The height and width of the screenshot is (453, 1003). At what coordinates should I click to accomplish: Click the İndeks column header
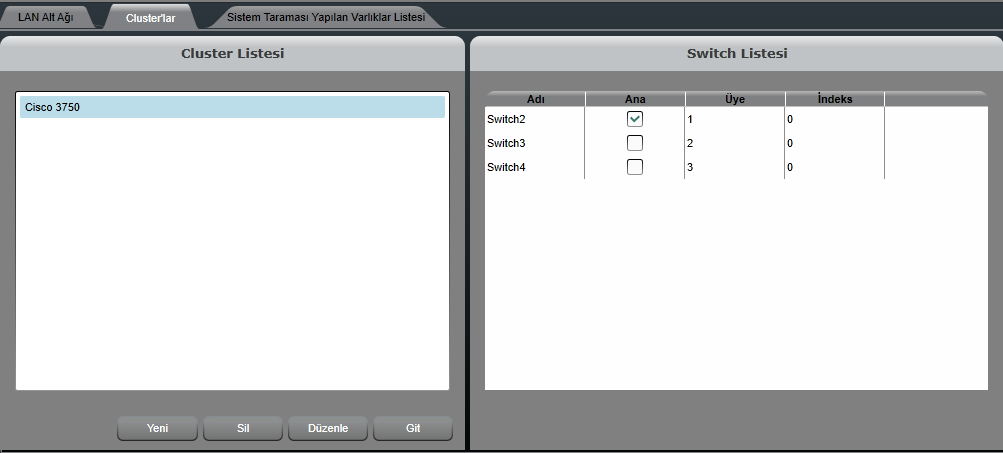coord(835,99)
